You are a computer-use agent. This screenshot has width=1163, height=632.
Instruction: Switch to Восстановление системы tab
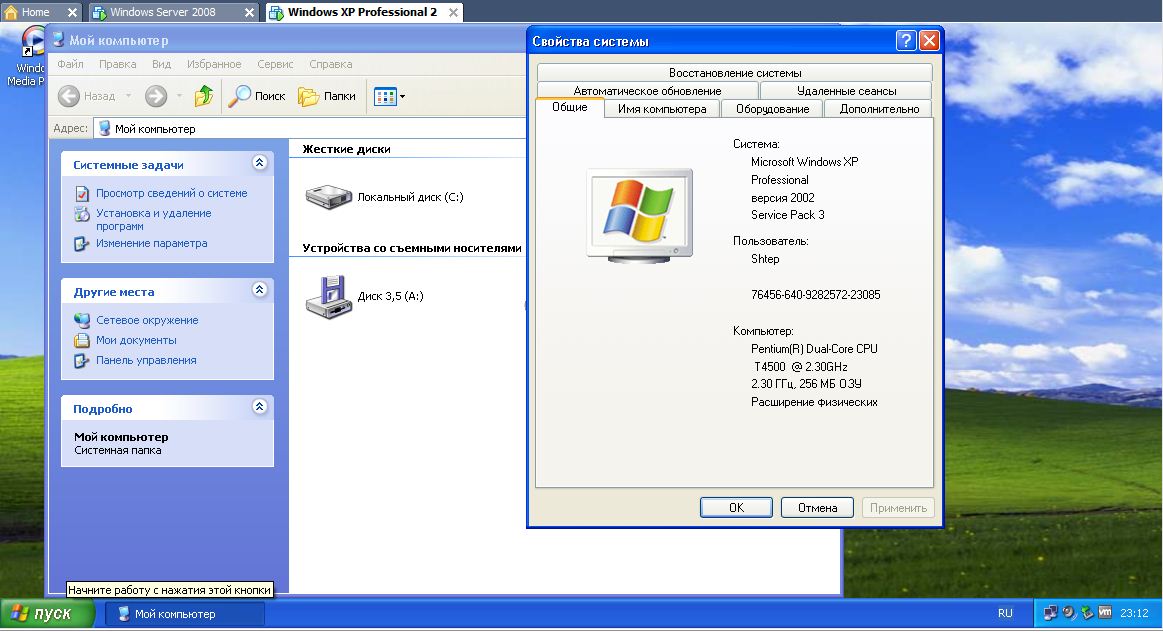click(734, 73)
